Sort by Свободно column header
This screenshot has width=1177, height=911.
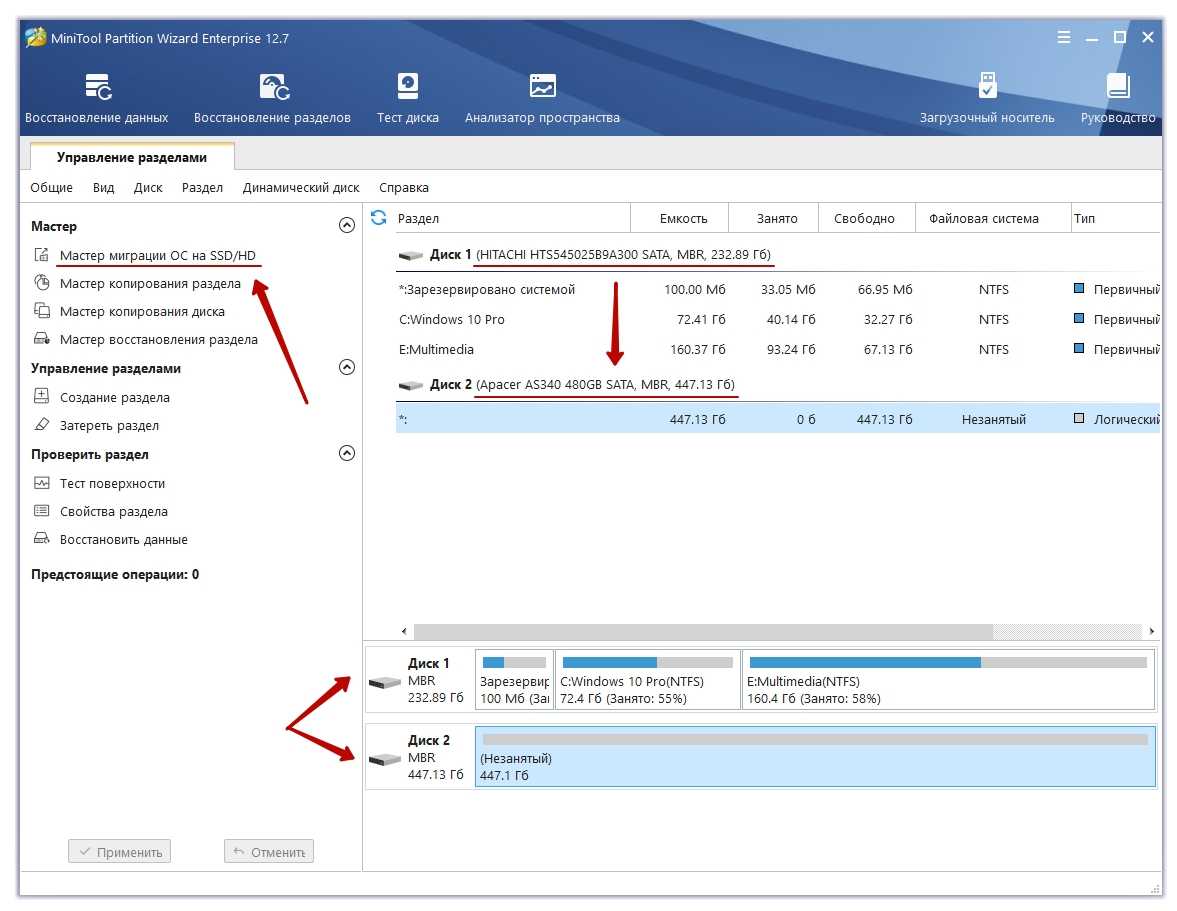867,218
